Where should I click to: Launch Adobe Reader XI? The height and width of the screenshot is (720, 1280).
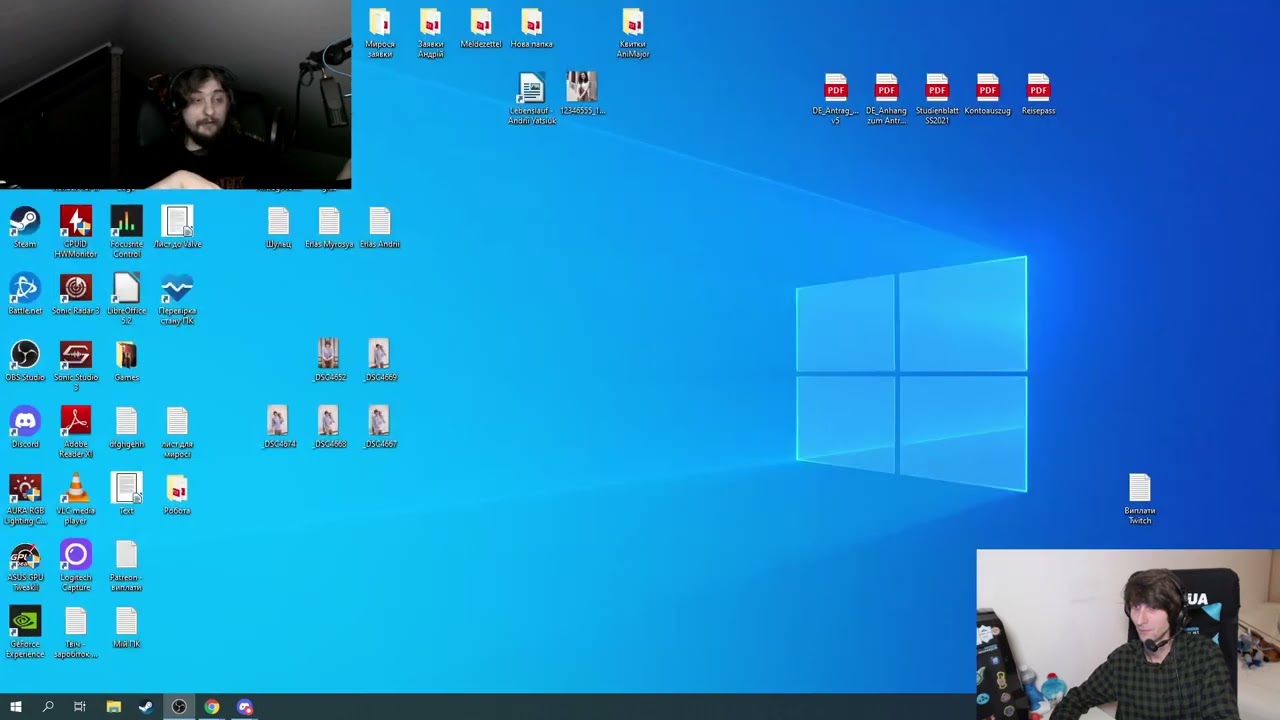click(x=76, y=432)
